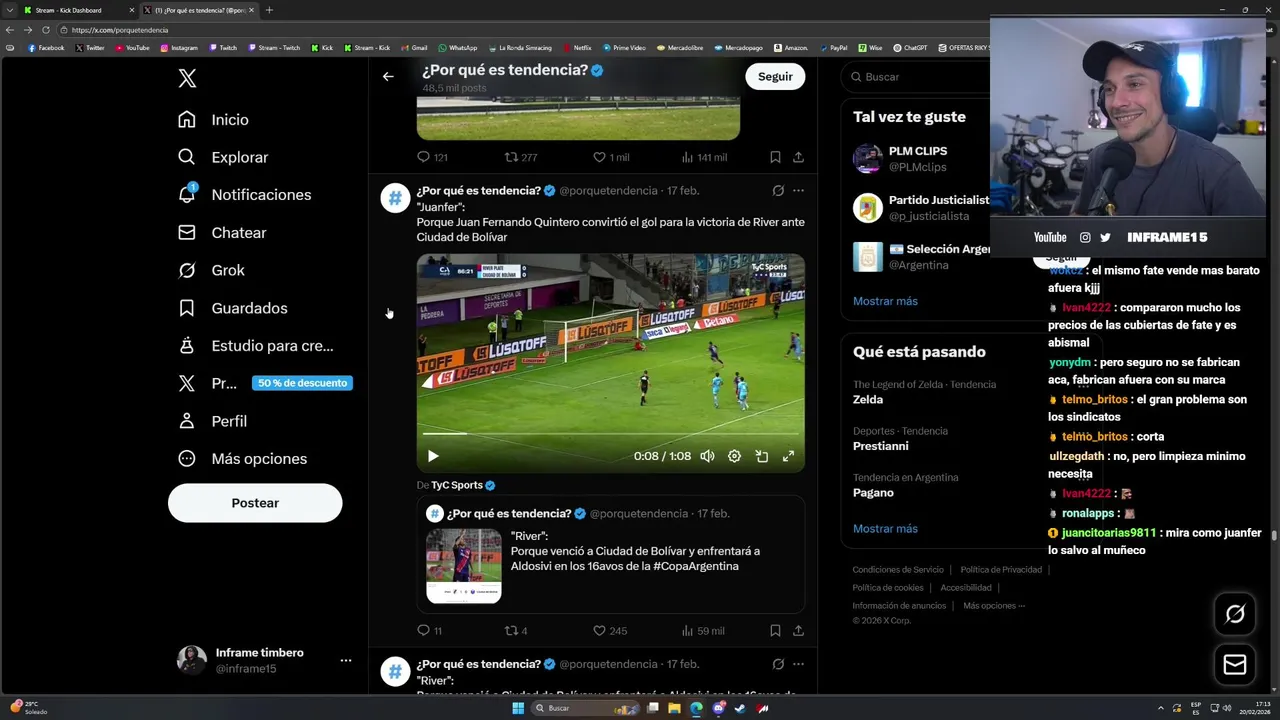Open the Netflix bookmark
Viewport: 1280px width, 720px height.
tap(577, 48)
